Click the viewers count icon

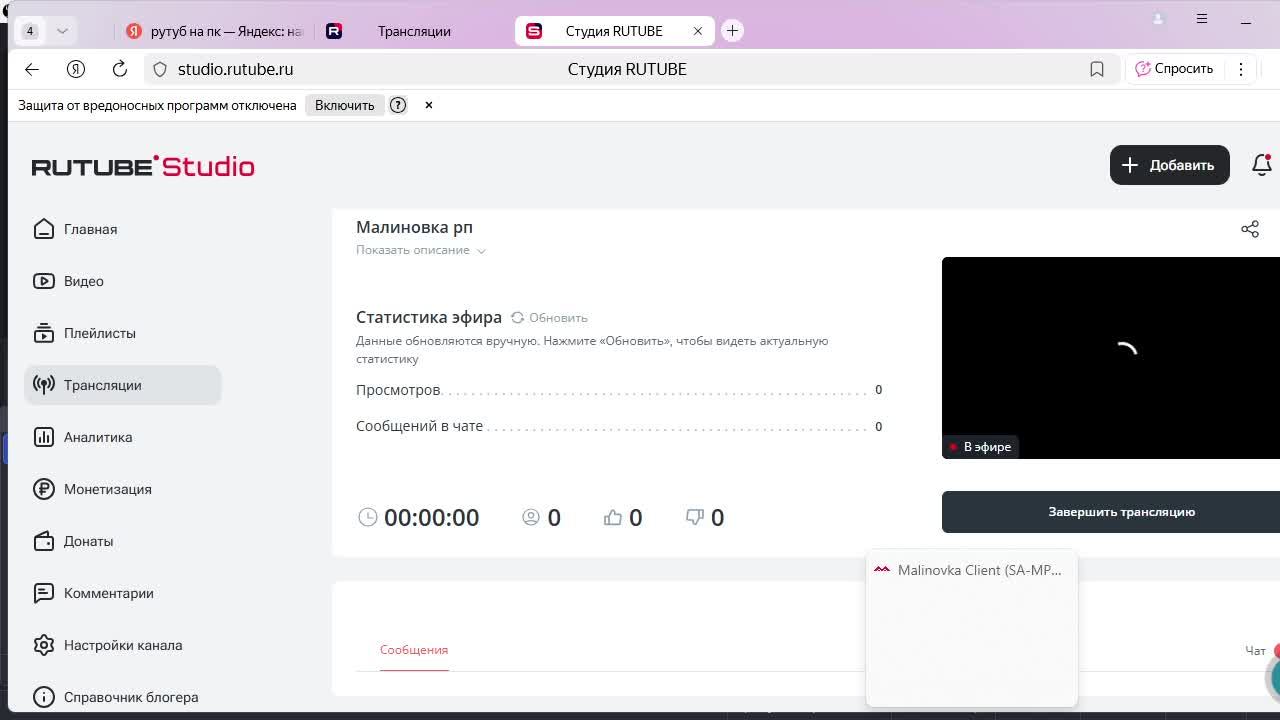coord(531,517)
